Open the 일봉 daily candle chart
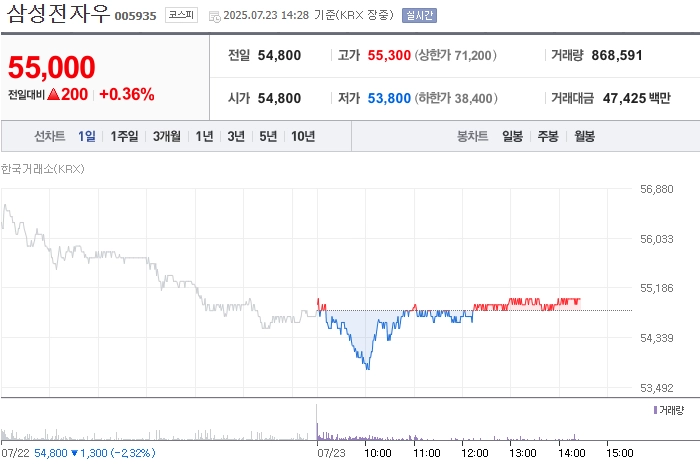Viewport: 700px width, 465px height. click(x=512, y=136)
